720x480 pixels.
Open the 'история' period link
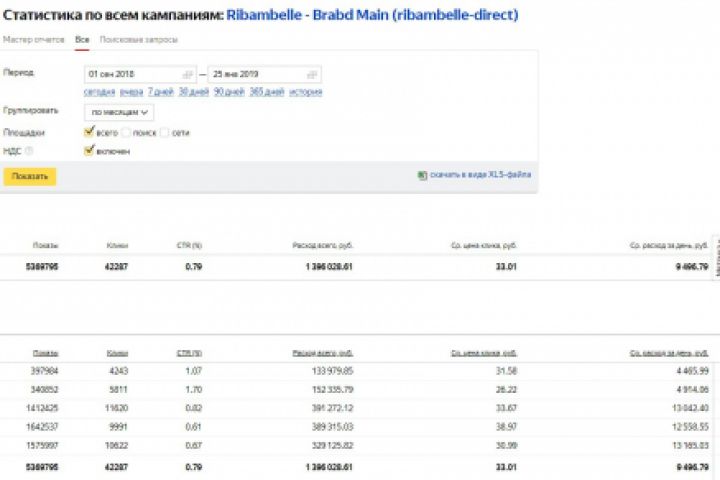(305, 92)
